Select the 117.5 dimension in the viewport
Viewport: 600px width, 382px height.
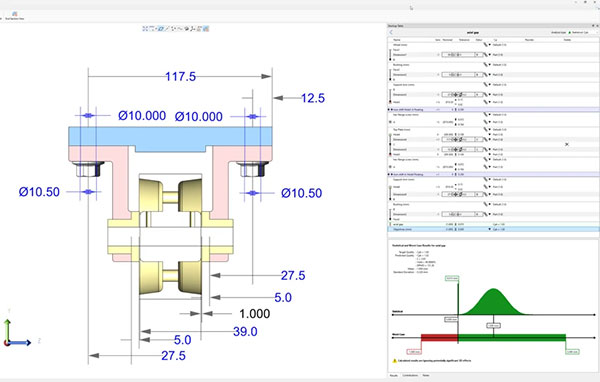point(181,77)
